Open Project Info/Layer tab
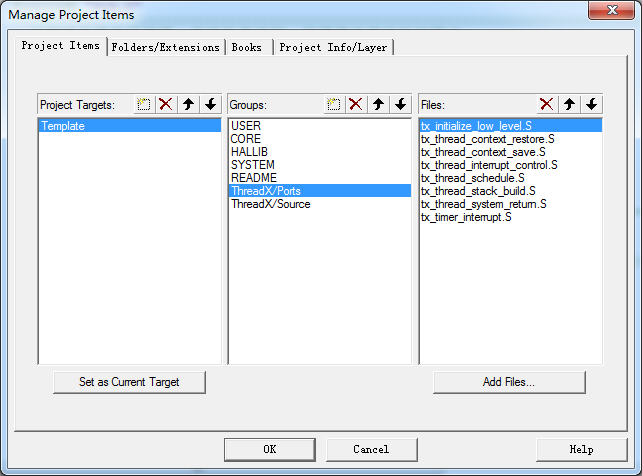This screenshot has width=642, height=476. [334, 47]
